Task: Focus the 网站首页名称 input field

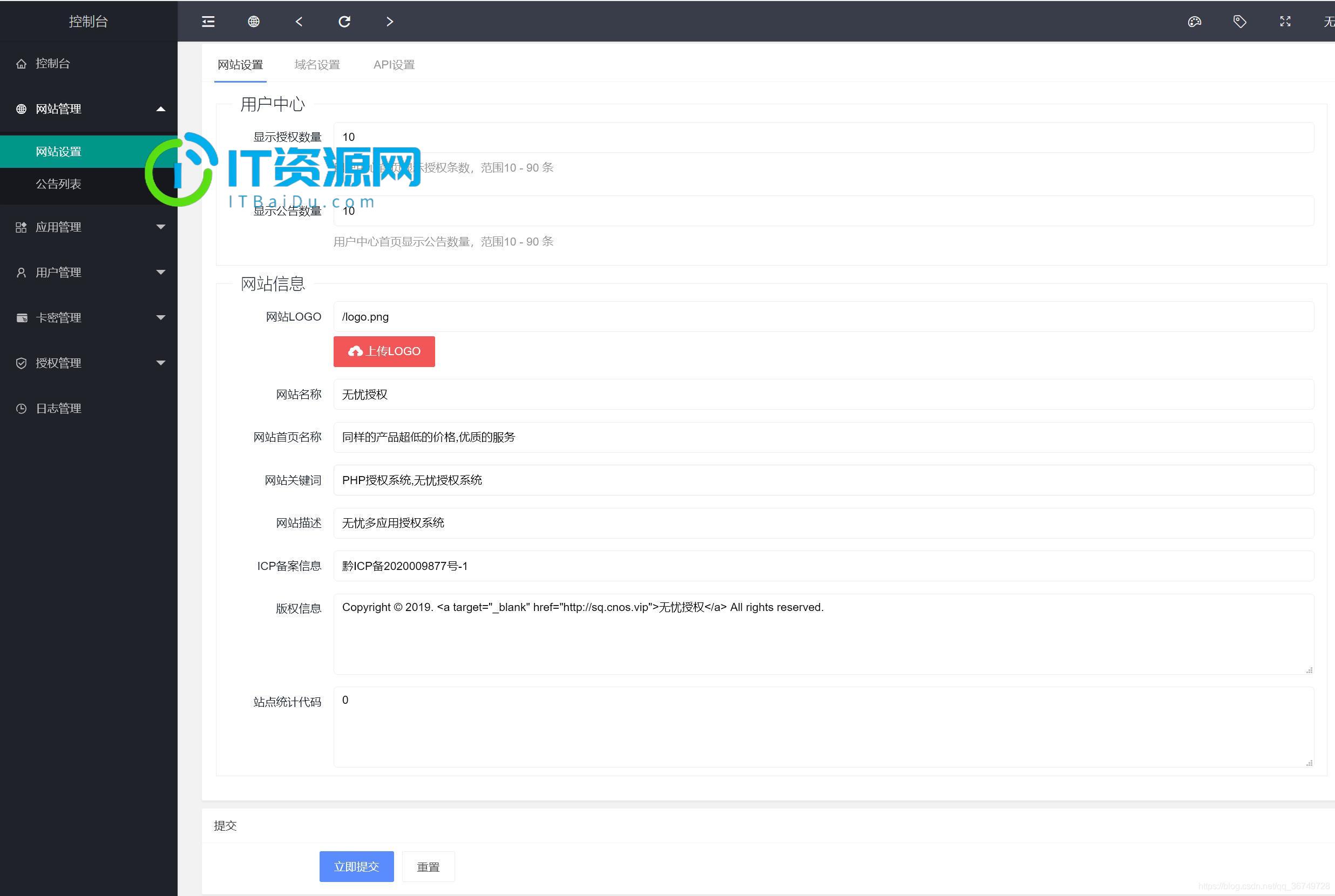Action: (824, 437)
